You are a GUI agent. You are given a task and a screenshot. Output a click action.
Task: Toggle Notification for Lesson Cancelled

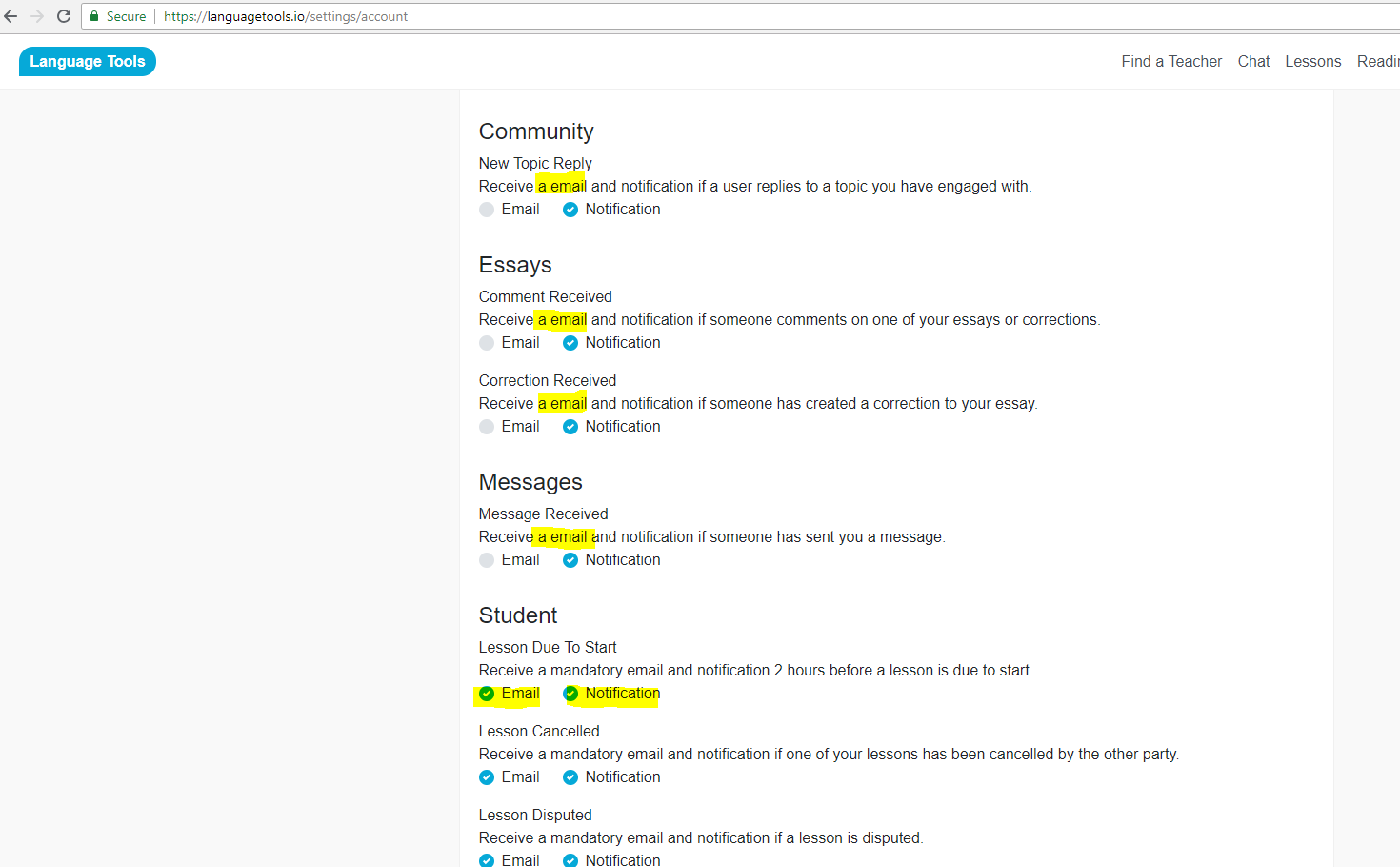[570, 777]
